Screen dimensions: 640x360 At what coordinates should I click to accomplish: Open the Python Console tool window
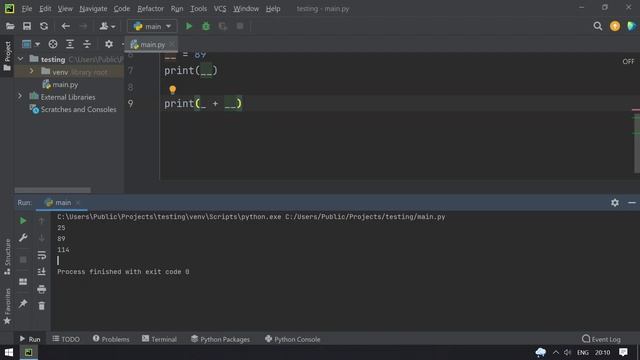coord(293,339)
